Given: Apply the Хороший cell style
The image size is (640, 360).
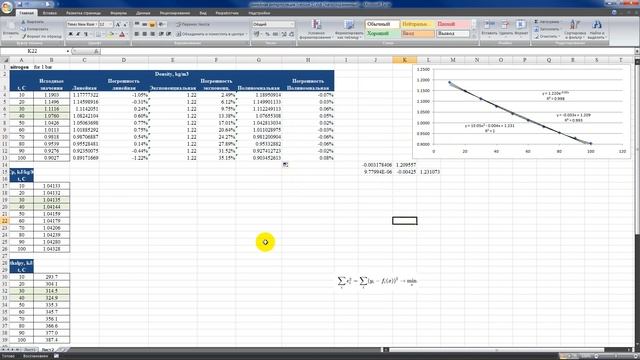Looking at the screenshot, I should [x=382, y=33].
